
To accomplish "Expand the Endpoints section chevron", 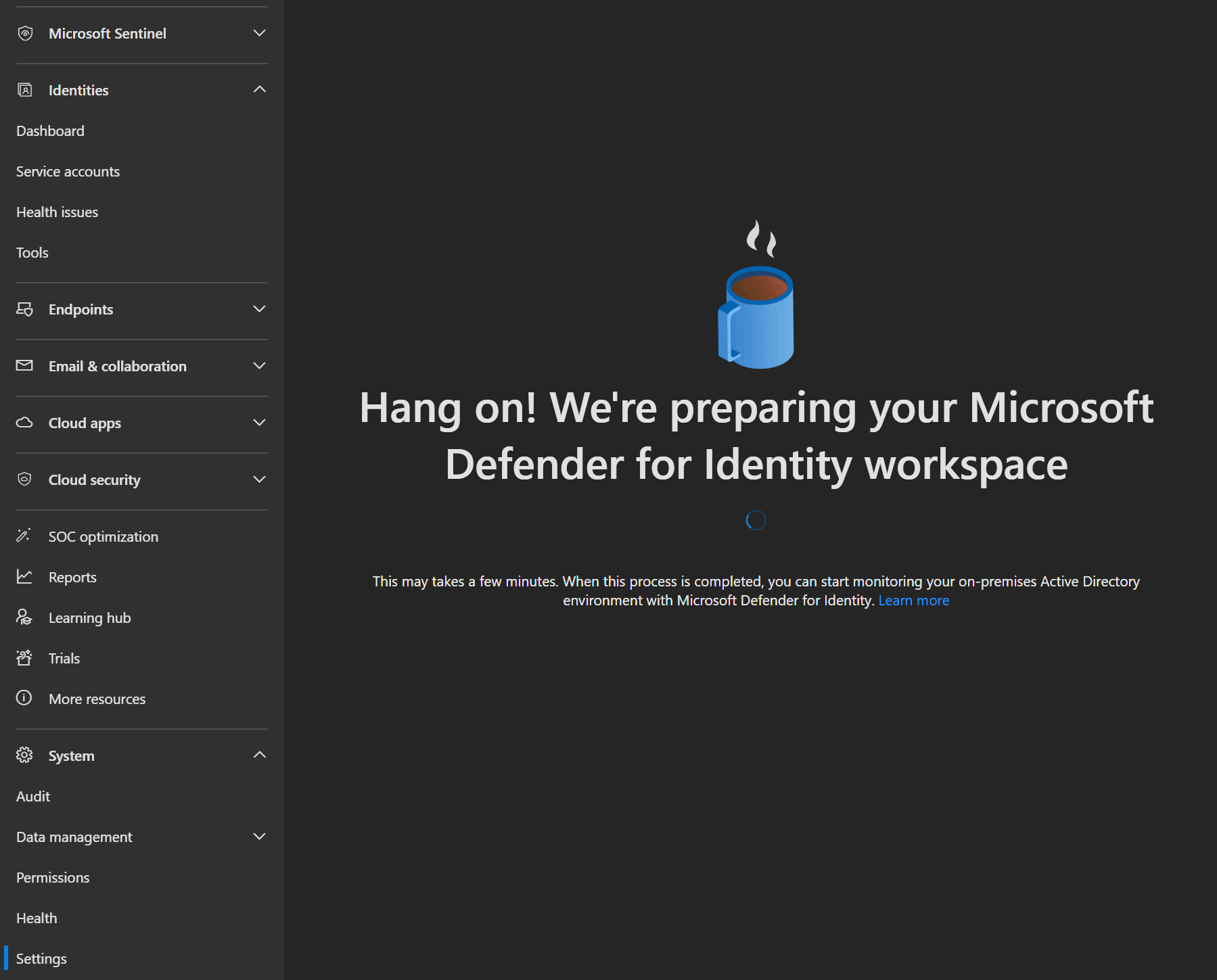I will pos(259,309).
